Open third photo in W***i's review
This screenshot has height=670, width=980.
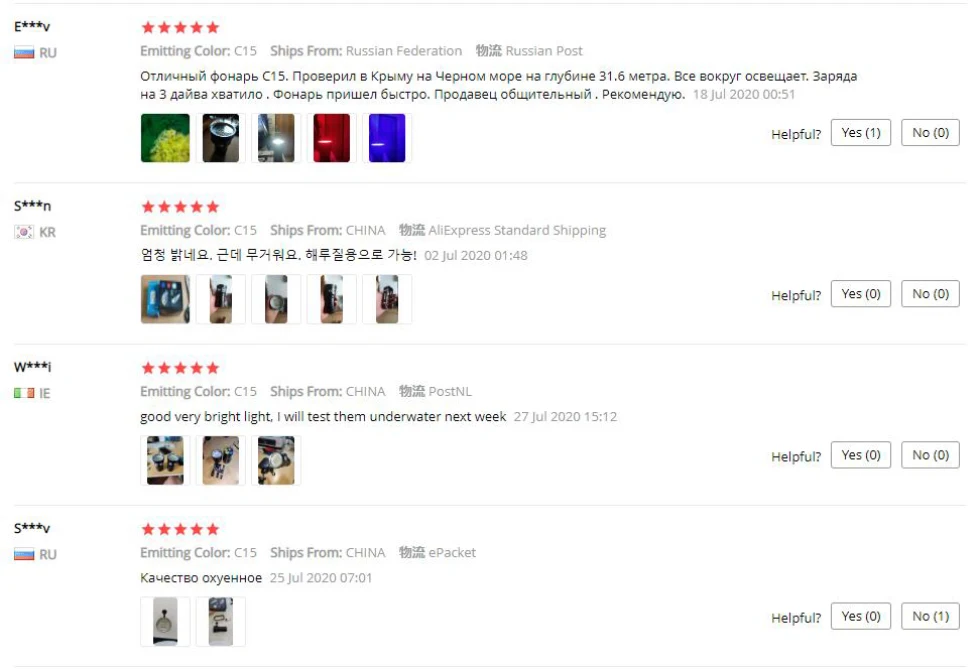pyautogui.click(x=276, y=461)
